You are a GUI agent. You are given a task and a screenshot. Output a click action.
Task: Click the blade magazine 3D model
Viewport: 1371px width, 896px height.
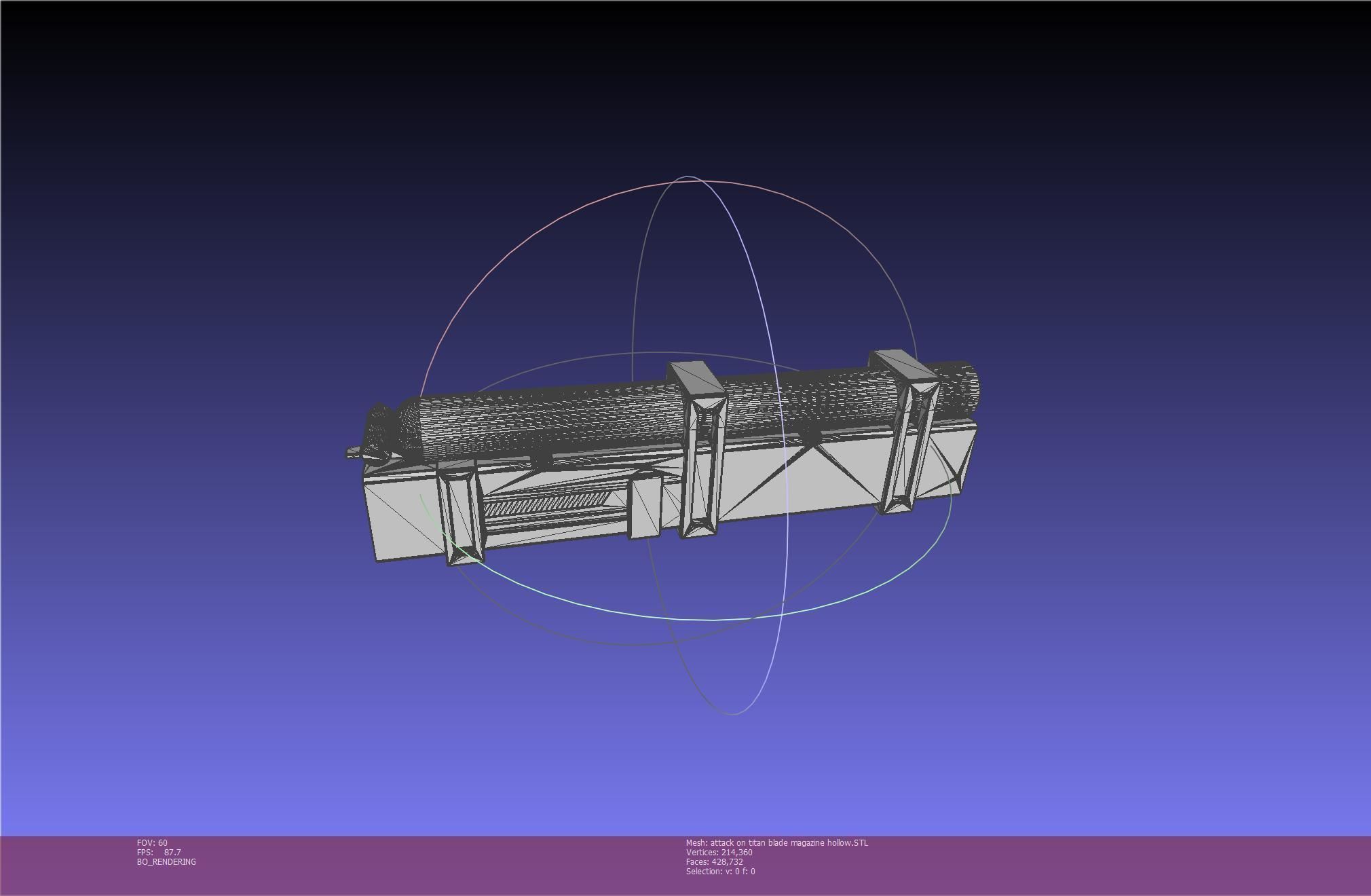click(x=662, y=458)
